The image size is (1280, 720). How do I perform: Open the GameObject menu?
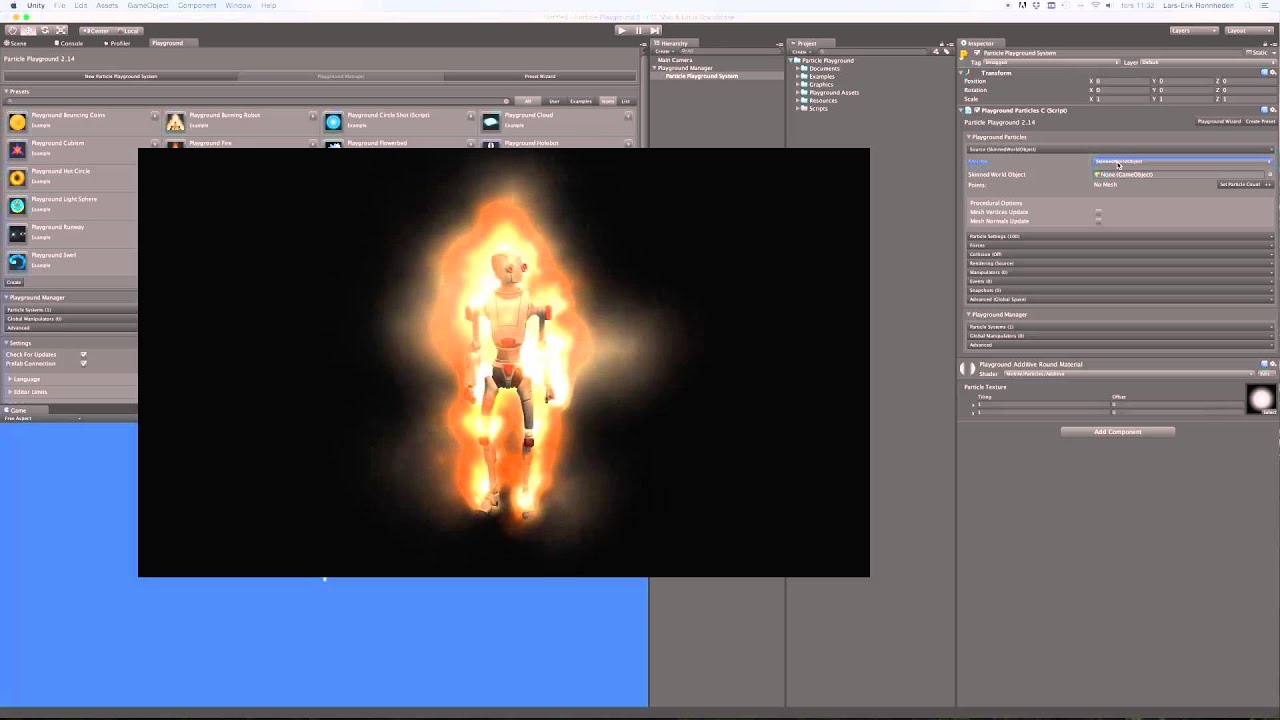pos(147,5)
